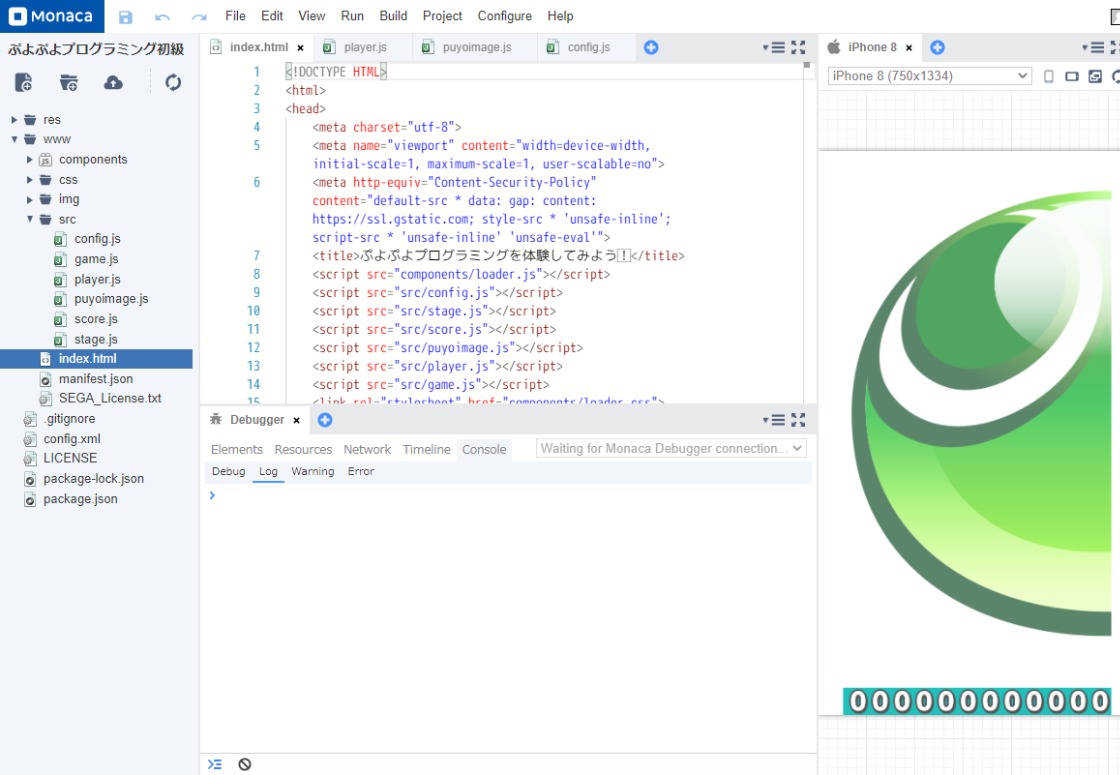The width and height of the screenshot is (1120, 775).
Task: Clear the console output
Action: 244,764
